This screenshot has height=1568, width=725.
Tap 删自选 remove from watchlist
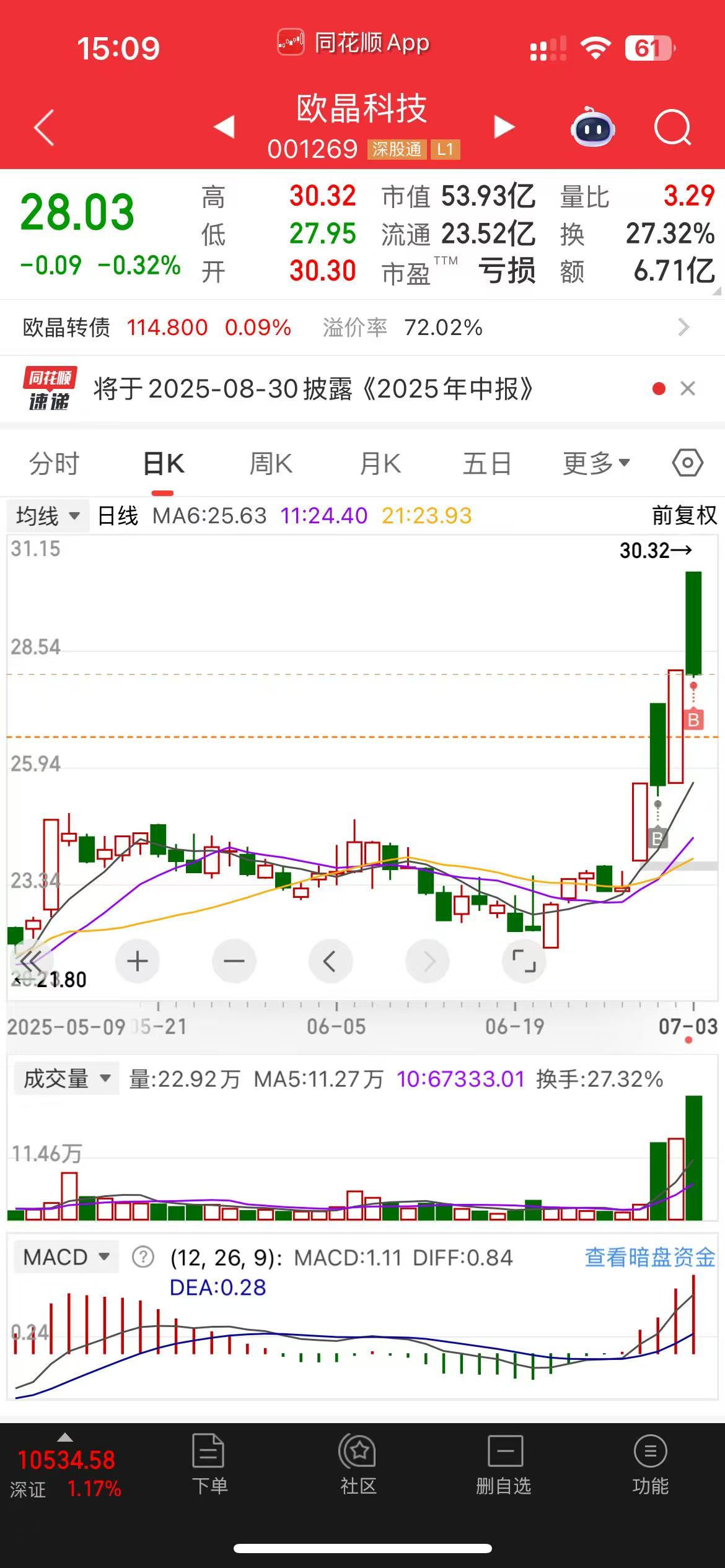[x=504, y=1465]
